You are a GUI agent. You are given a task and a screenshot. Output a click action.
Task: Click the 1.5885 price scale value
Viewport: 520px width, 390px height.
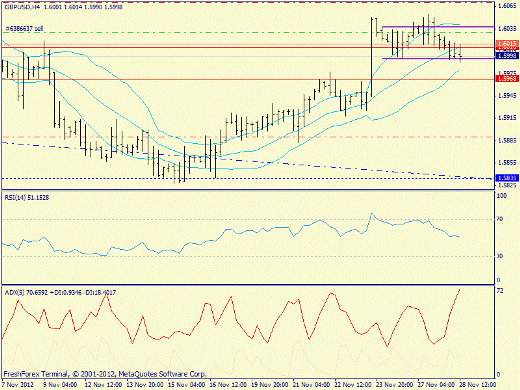coord(507,140)
